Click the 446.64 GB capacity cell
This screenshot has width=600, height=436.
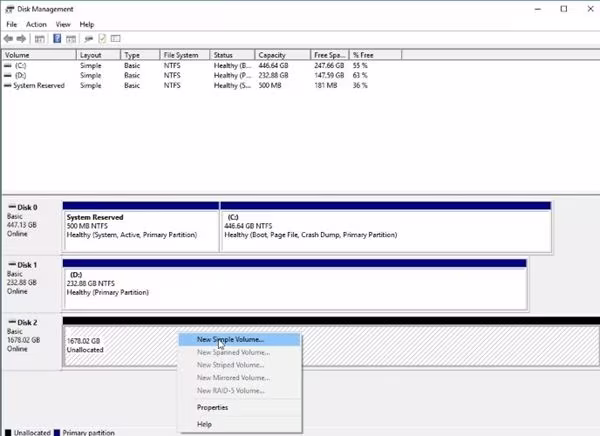tap(273, 65)
